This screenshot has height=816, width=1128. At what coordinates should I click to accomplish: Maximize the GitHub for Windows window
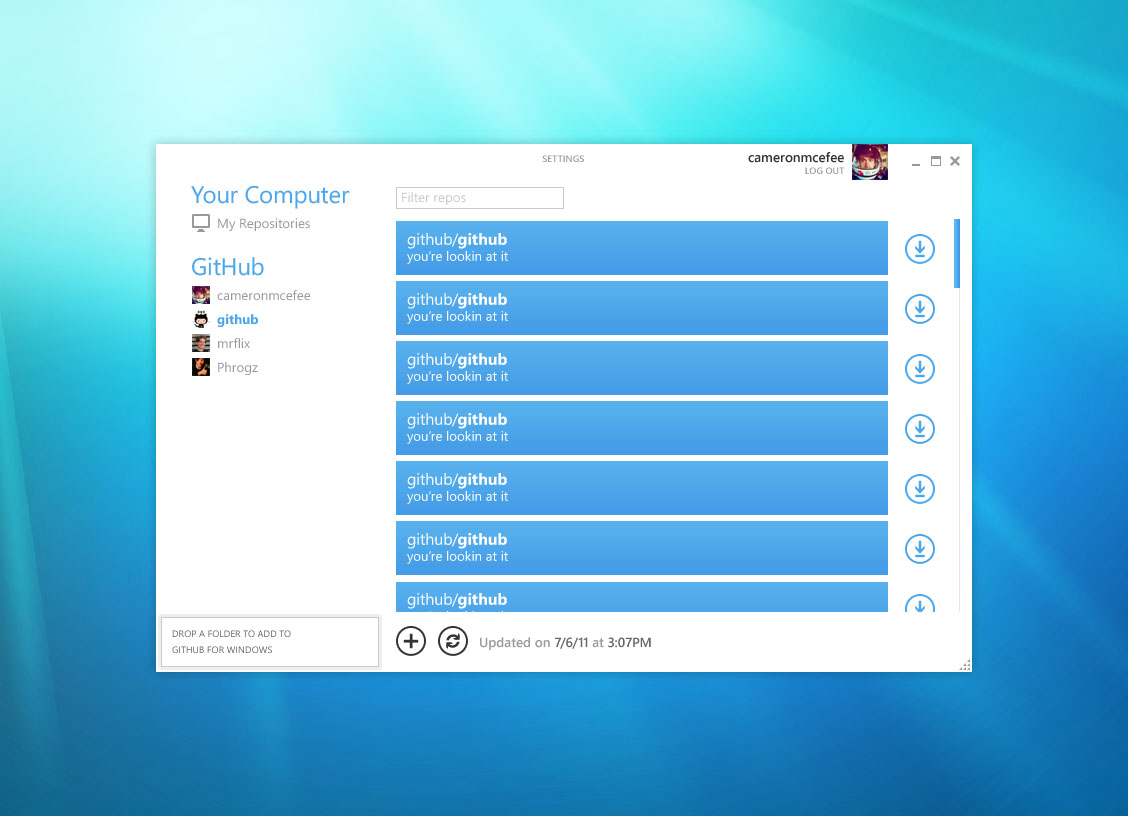936,161
